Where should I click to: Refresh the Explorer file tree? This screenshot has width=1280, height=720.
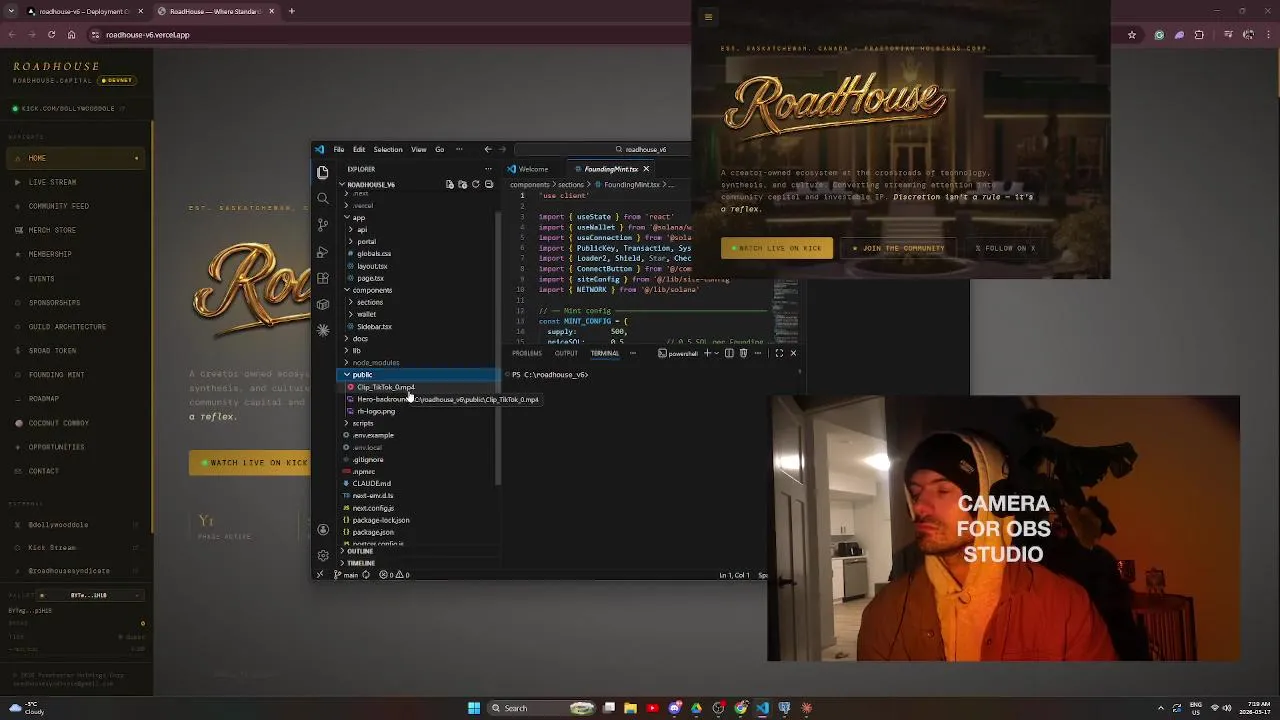click(x=475, y=185)
